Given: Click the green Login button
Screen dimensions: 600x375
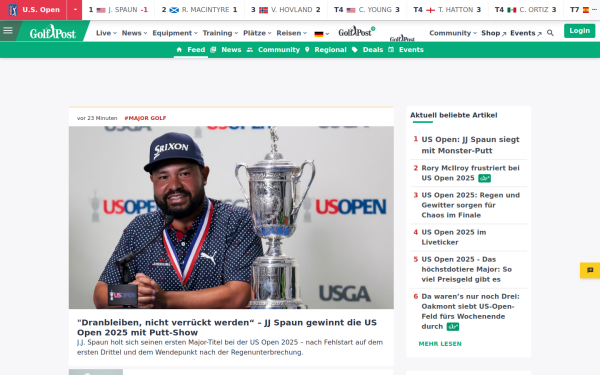Looking at the screenshot, I should tap(579, 31).
